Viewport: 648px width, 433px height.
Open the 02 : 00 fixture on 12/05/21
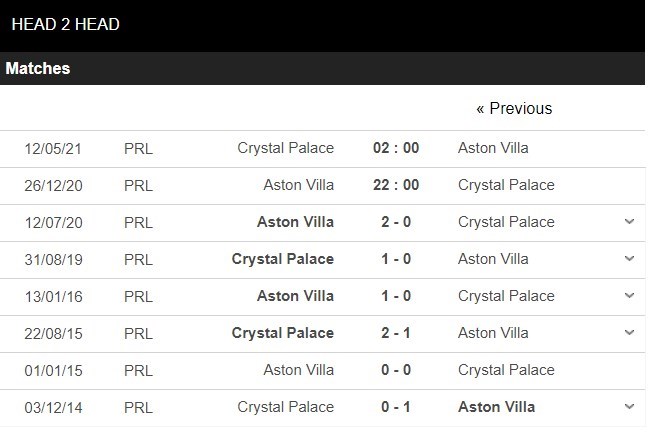396,148
